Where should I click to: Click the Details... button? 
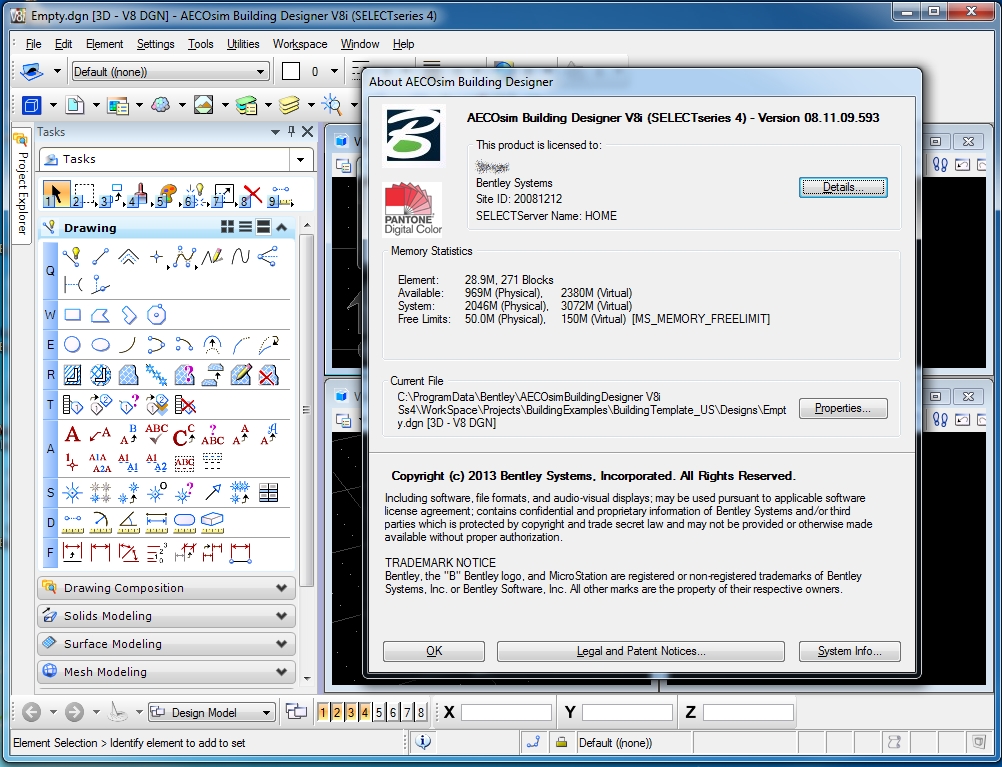pyautogui.click(x=843, y=187)
